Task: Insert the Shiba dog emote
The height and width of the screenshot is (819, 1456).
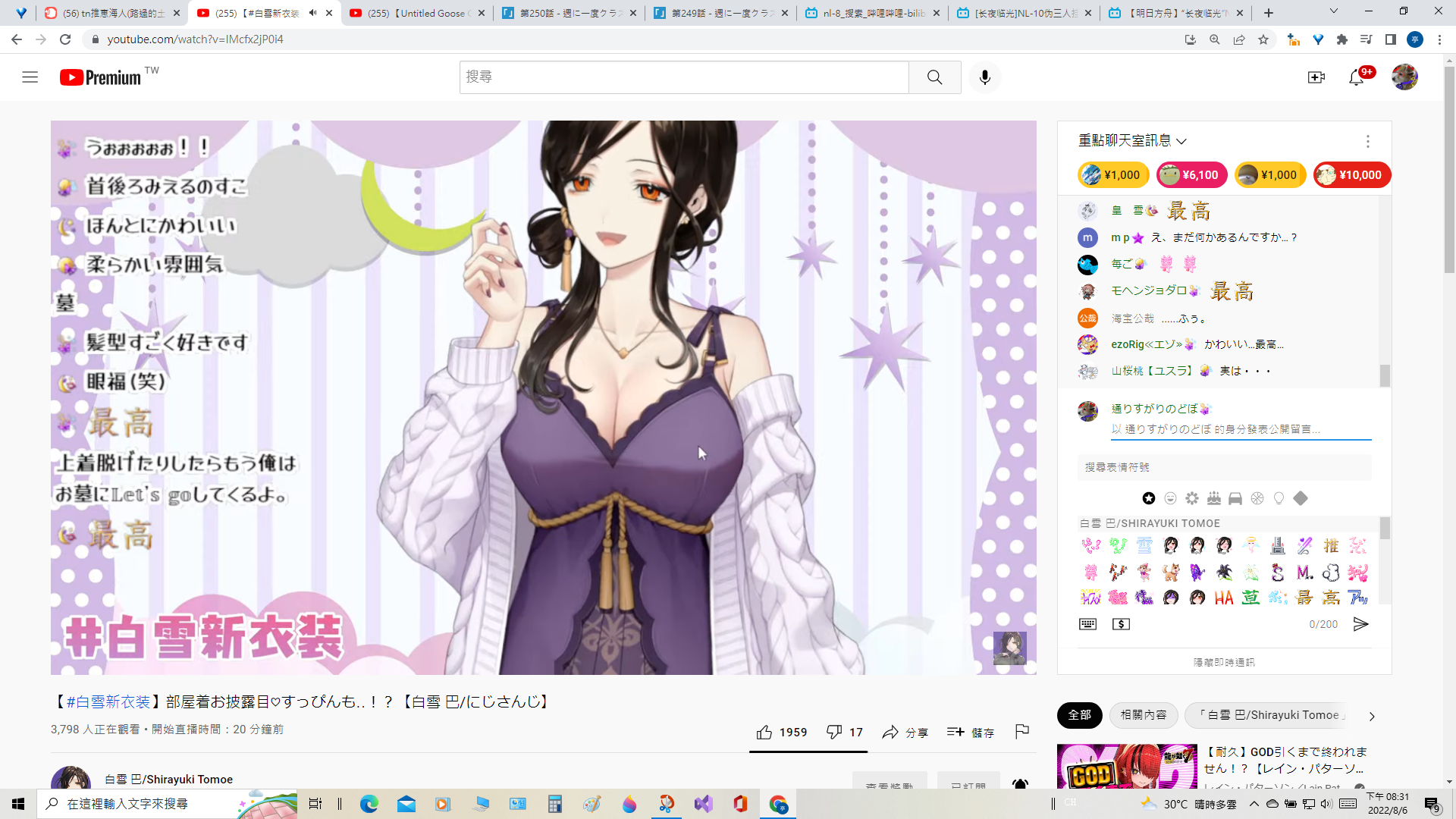Action: [x=1171, y=573]
